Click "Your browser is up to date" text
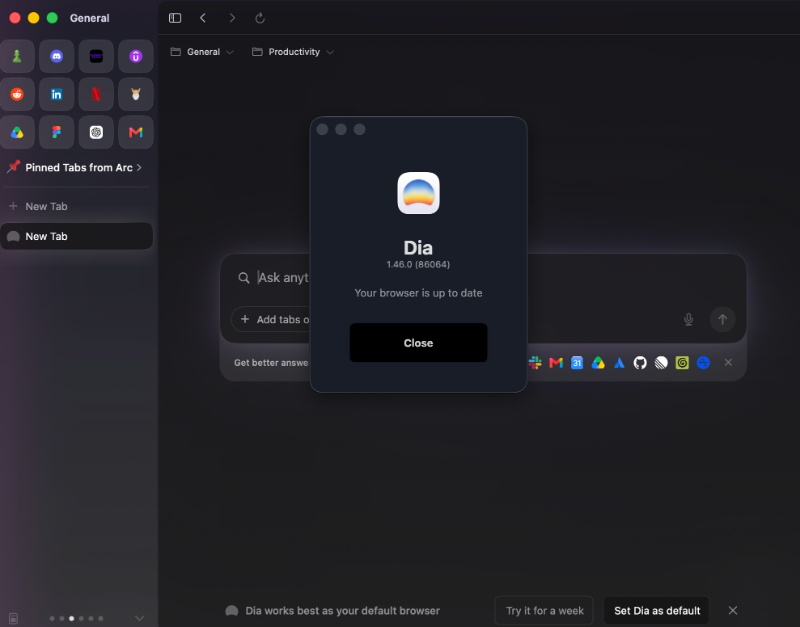800x627 pixels. (418, 293)
